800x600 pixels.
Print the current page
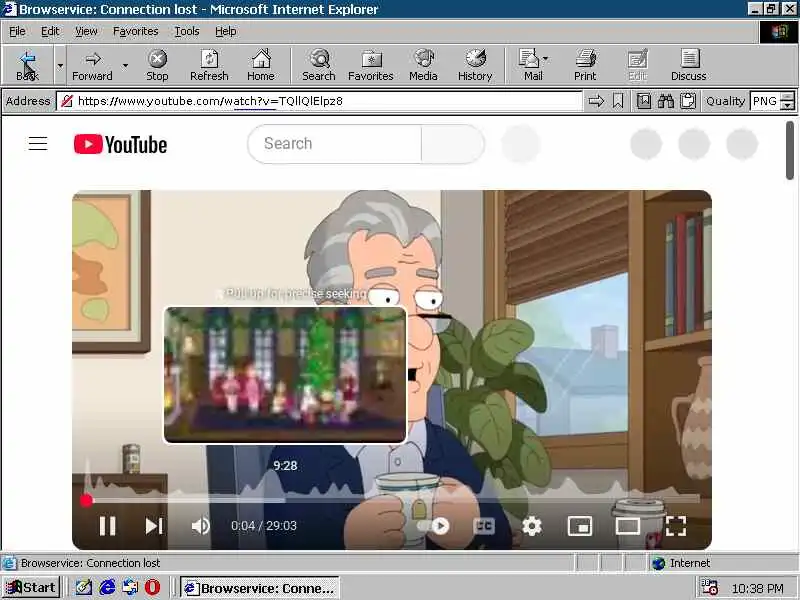coord(585,65)
